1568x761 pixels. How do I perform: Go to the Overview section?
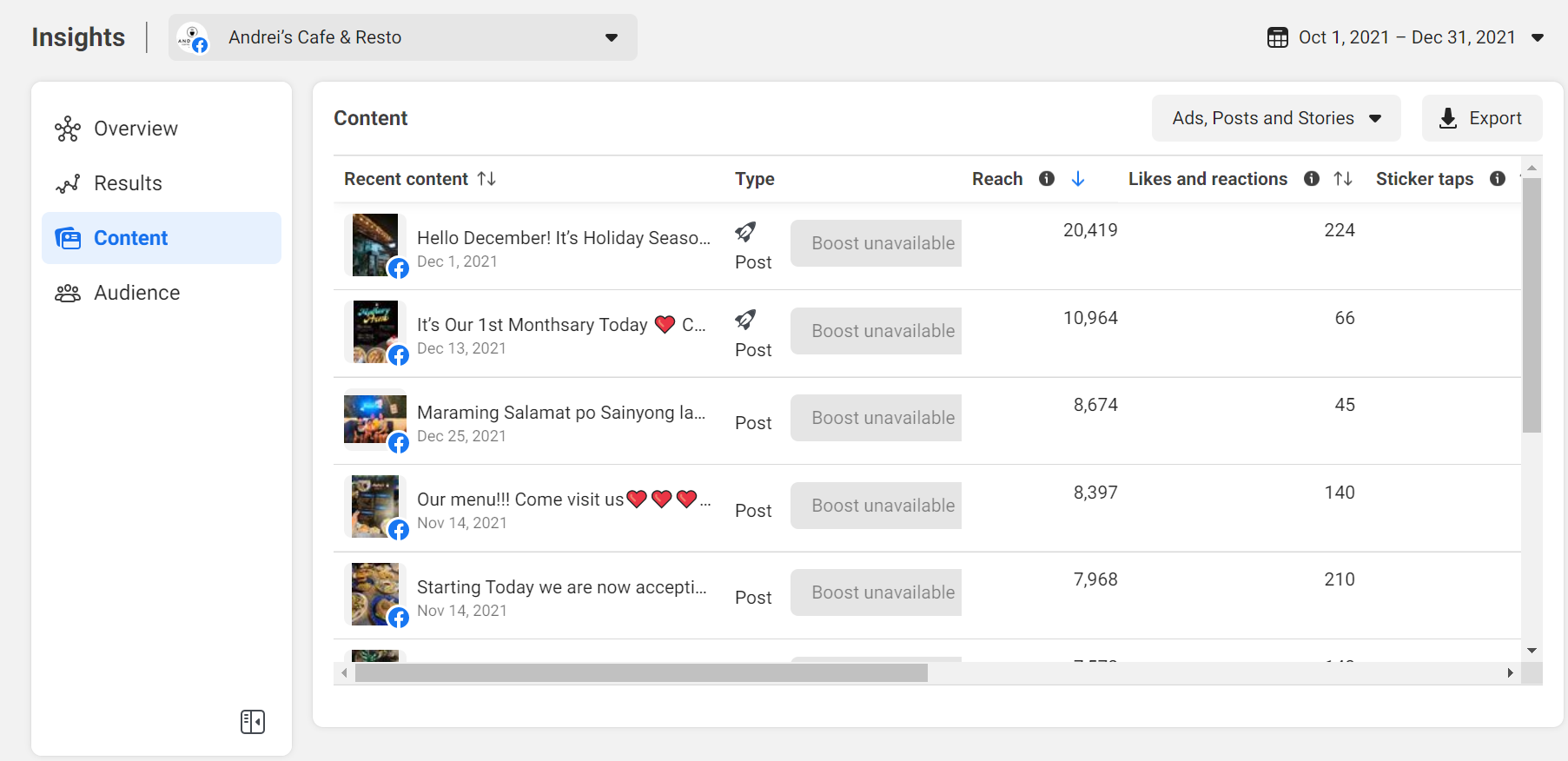[x=136, y=129]
